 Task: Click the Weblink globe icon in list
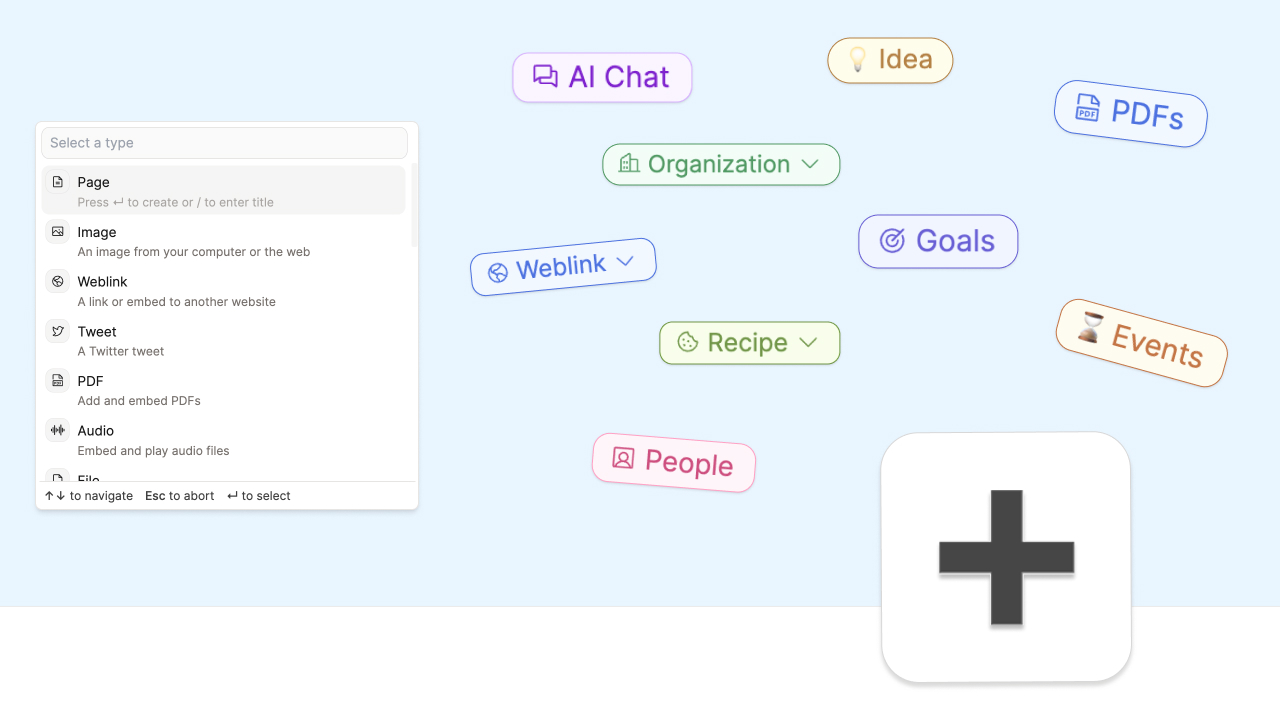point(58,281)
